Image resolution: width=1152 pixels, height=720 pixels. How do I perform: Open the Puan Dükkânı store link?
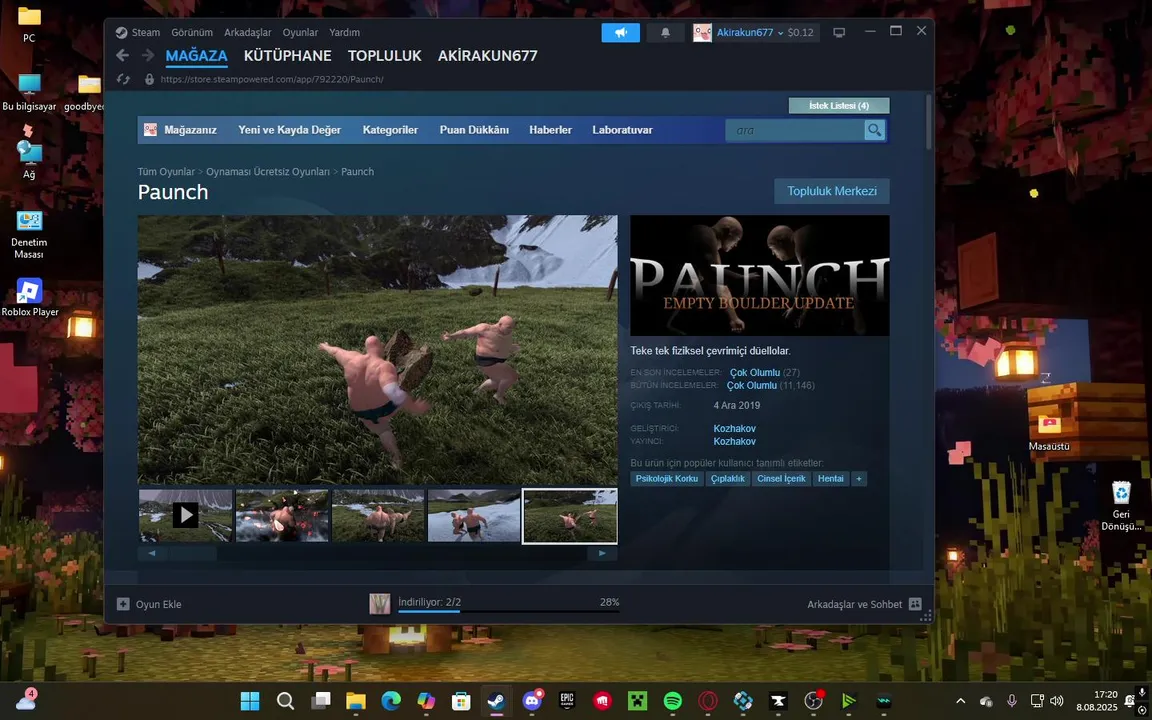pos(474,130)
